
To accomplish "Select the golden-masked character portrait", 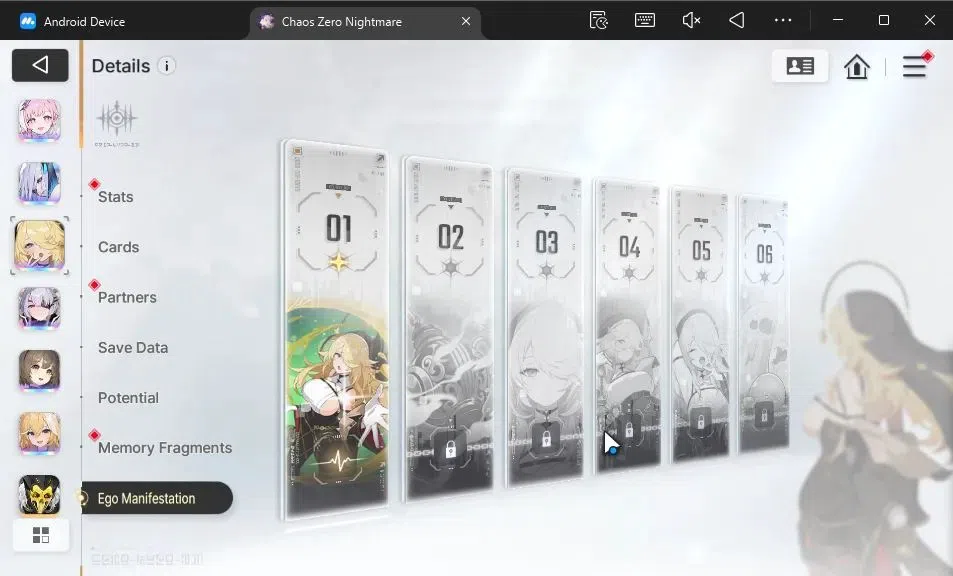I will click(x=40, y=495).
